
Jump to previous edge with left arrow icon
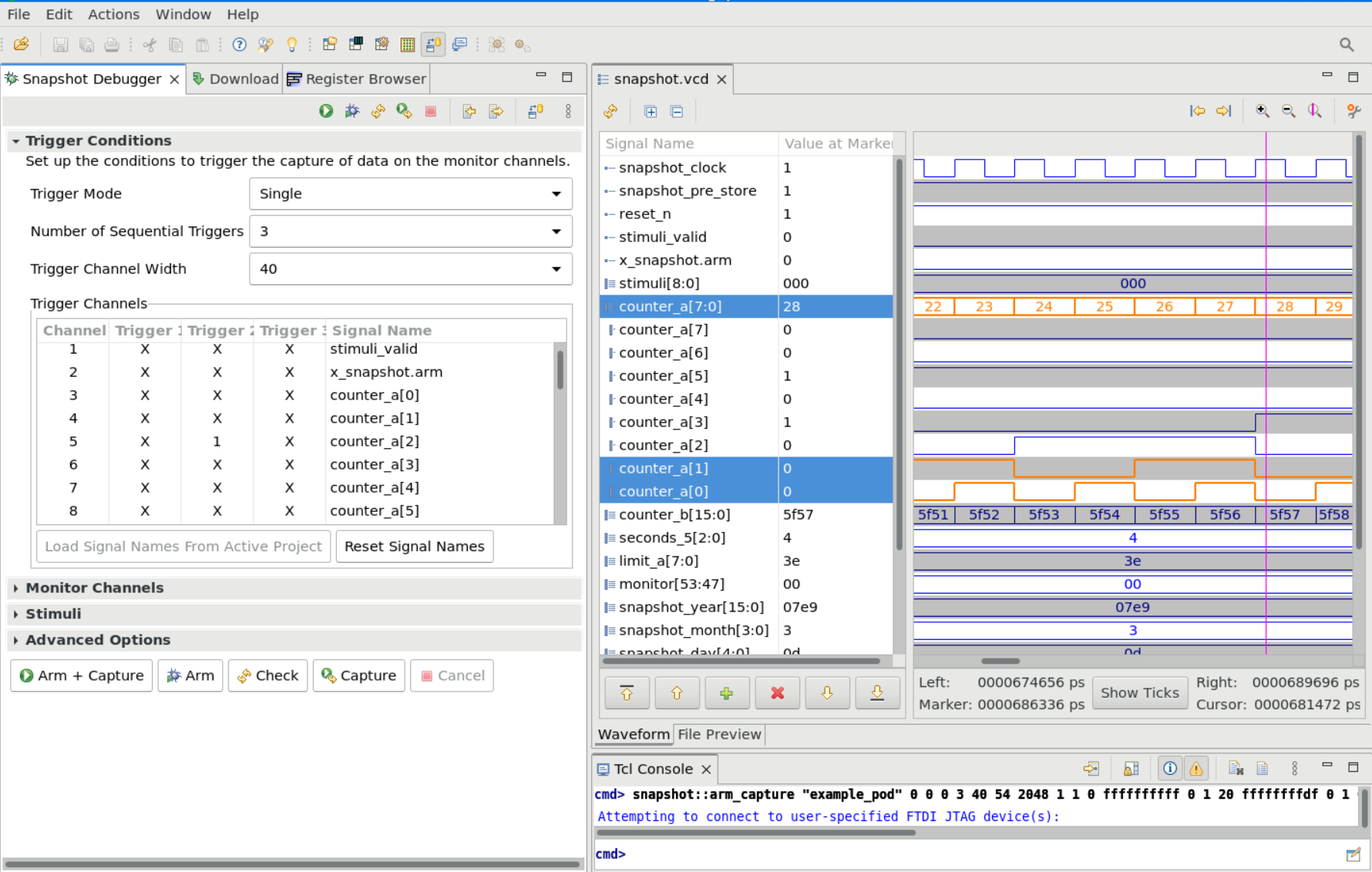coord(1197,111)
